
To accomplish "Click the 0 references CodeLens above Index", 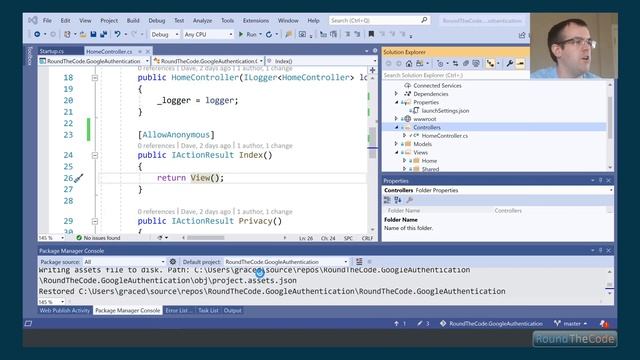I will tap(156, 146).
